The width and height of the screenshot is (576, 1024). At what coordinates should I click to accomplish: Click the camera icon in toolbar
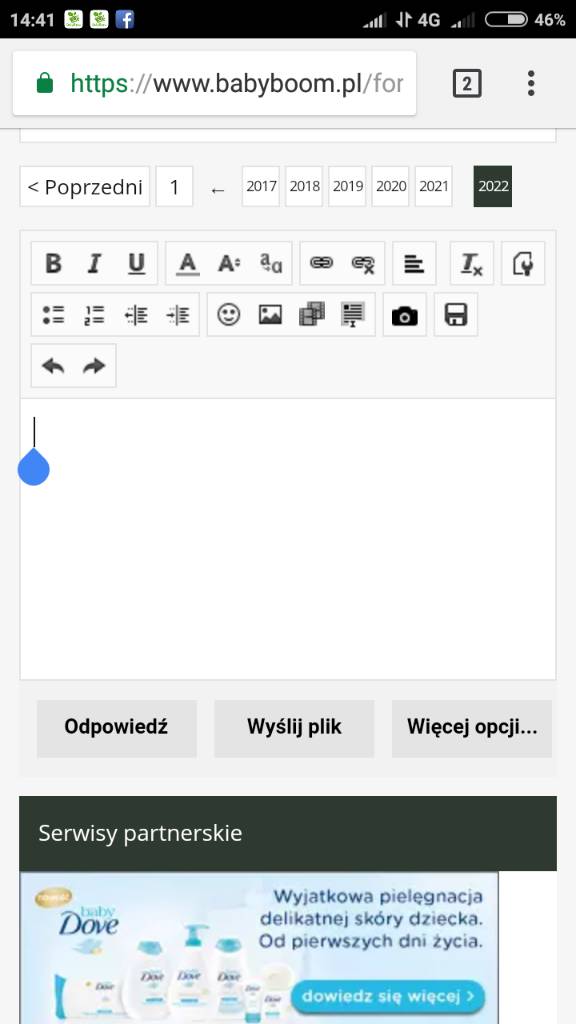click(405, 315)
